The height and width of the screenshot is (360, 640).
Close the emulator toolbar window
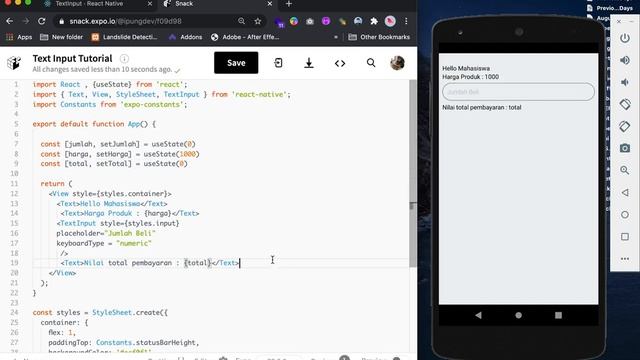click(619, 21)
